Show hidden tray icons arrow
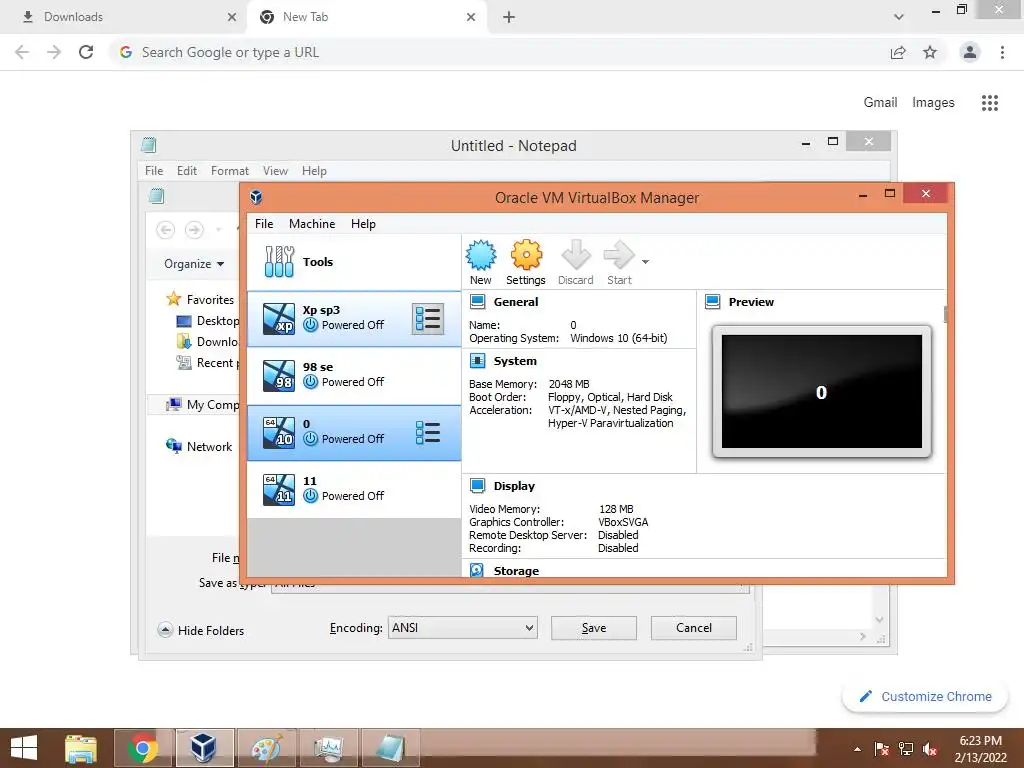1024x768 pixels. 857,749
